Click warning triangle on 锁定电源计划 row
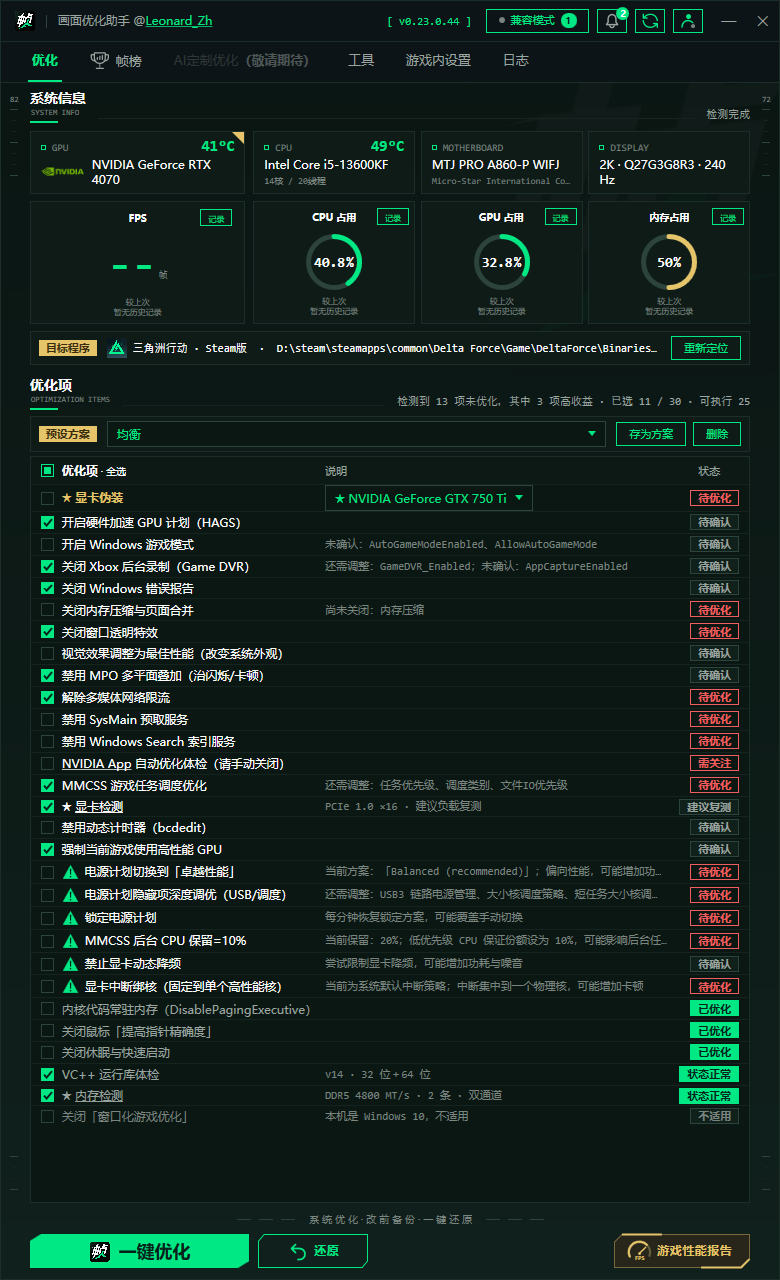This screenshot has width=780, height=1280. [71, 917]
